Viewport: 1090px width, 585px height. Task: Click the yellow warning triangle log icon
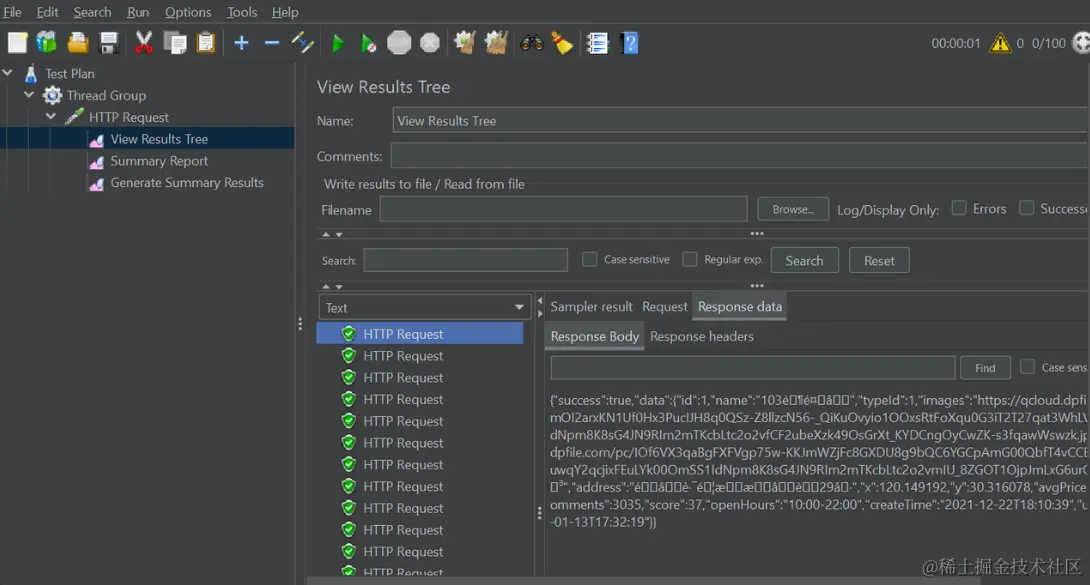(1000, 43)
